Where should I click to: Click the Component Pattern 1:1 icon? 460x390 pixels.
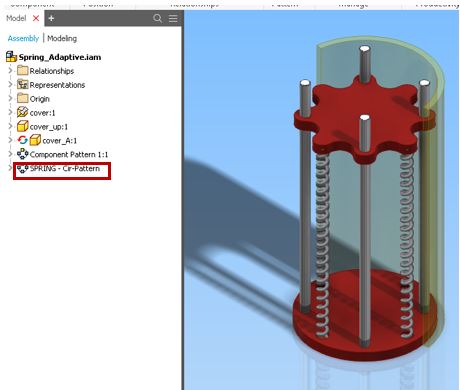22,154
